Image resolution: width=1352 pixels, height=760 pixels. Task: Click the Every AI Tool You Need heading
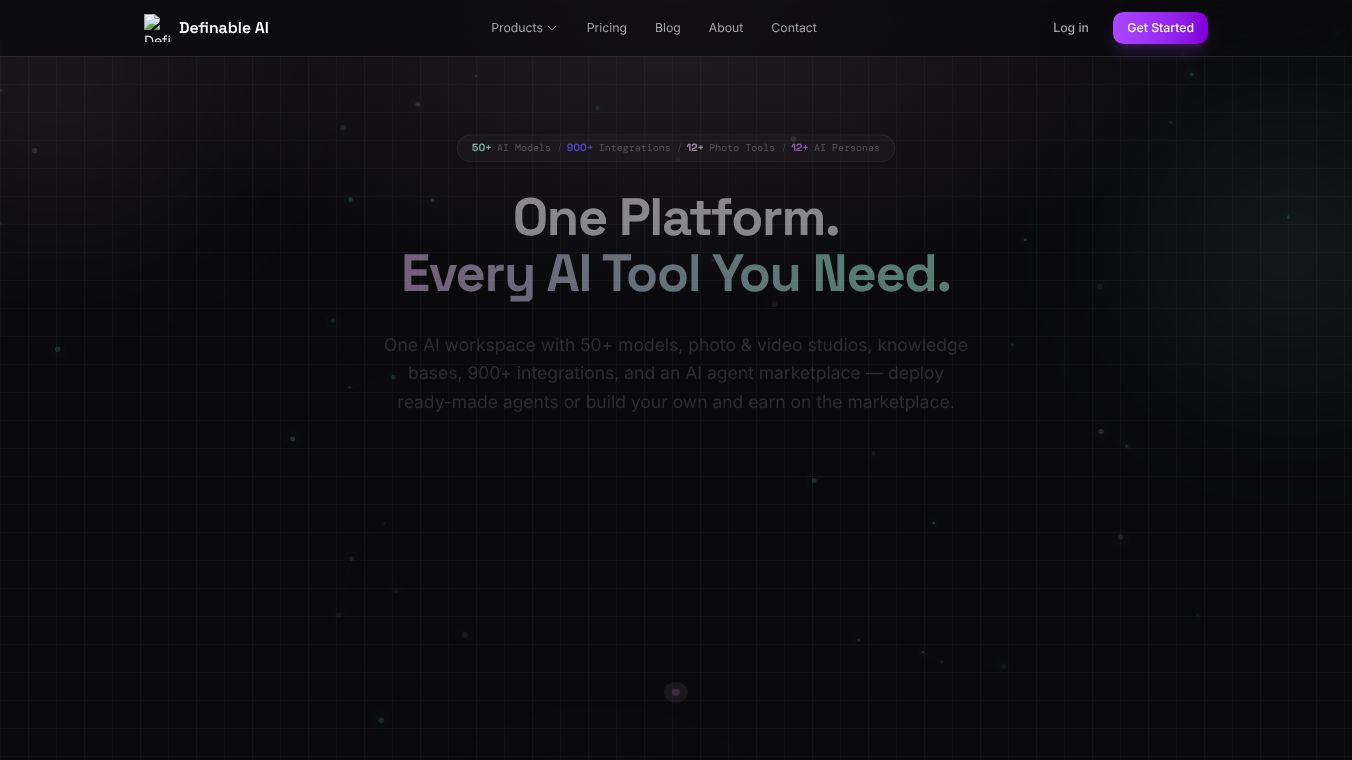click(x=676, y=273)
